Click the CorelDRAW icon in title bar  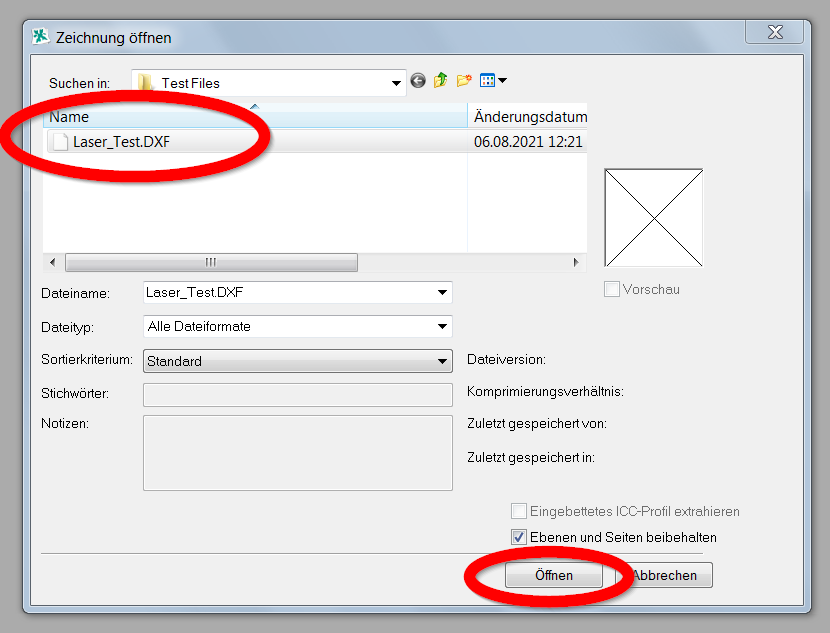tap(41, 37)
